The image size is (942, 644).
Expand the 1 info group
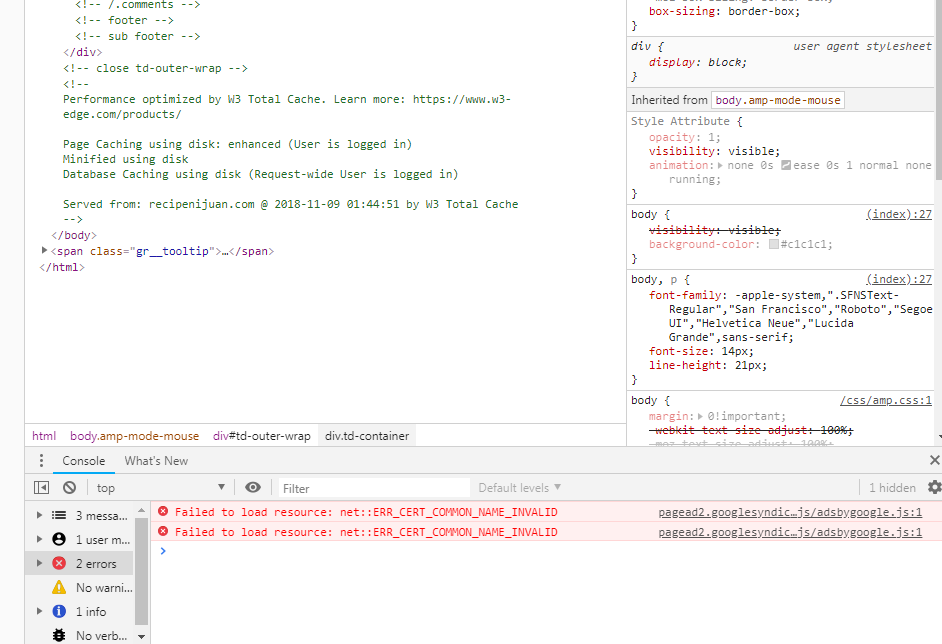39,612
